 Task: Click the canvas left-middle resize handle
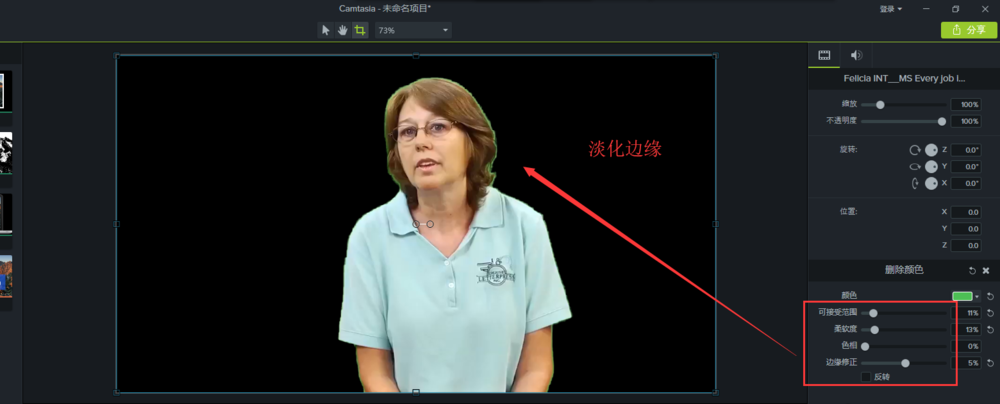[x=116, y=224]
